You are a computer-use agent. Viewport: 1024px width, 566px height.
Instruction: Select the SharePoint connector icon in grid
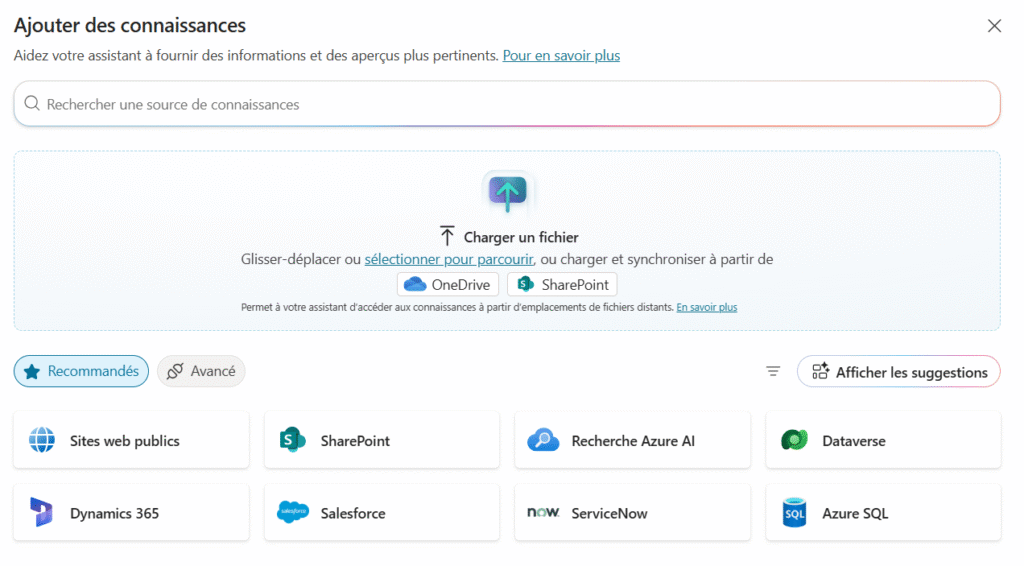293,440
